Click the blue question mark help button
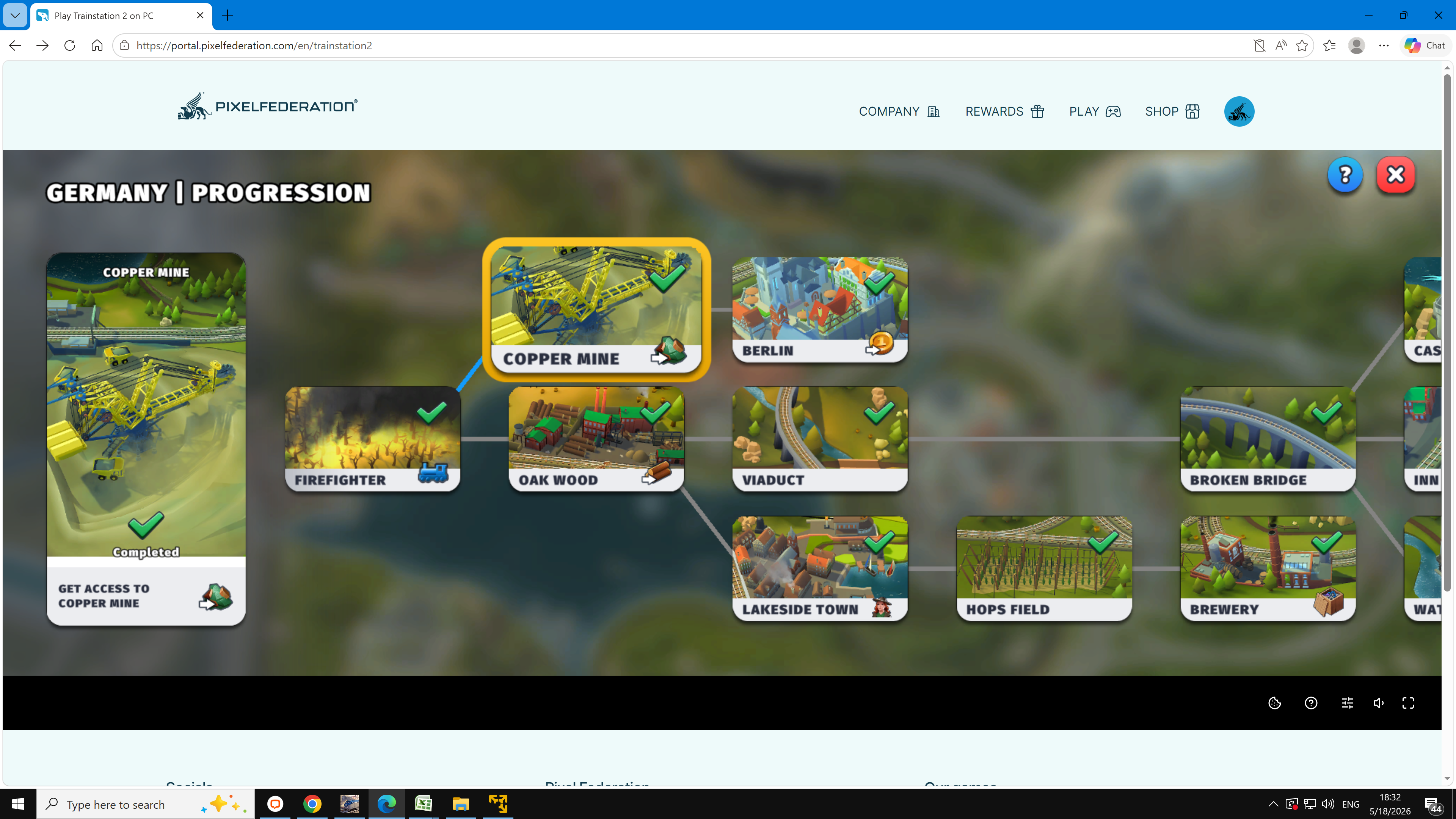 (1345, 175)
